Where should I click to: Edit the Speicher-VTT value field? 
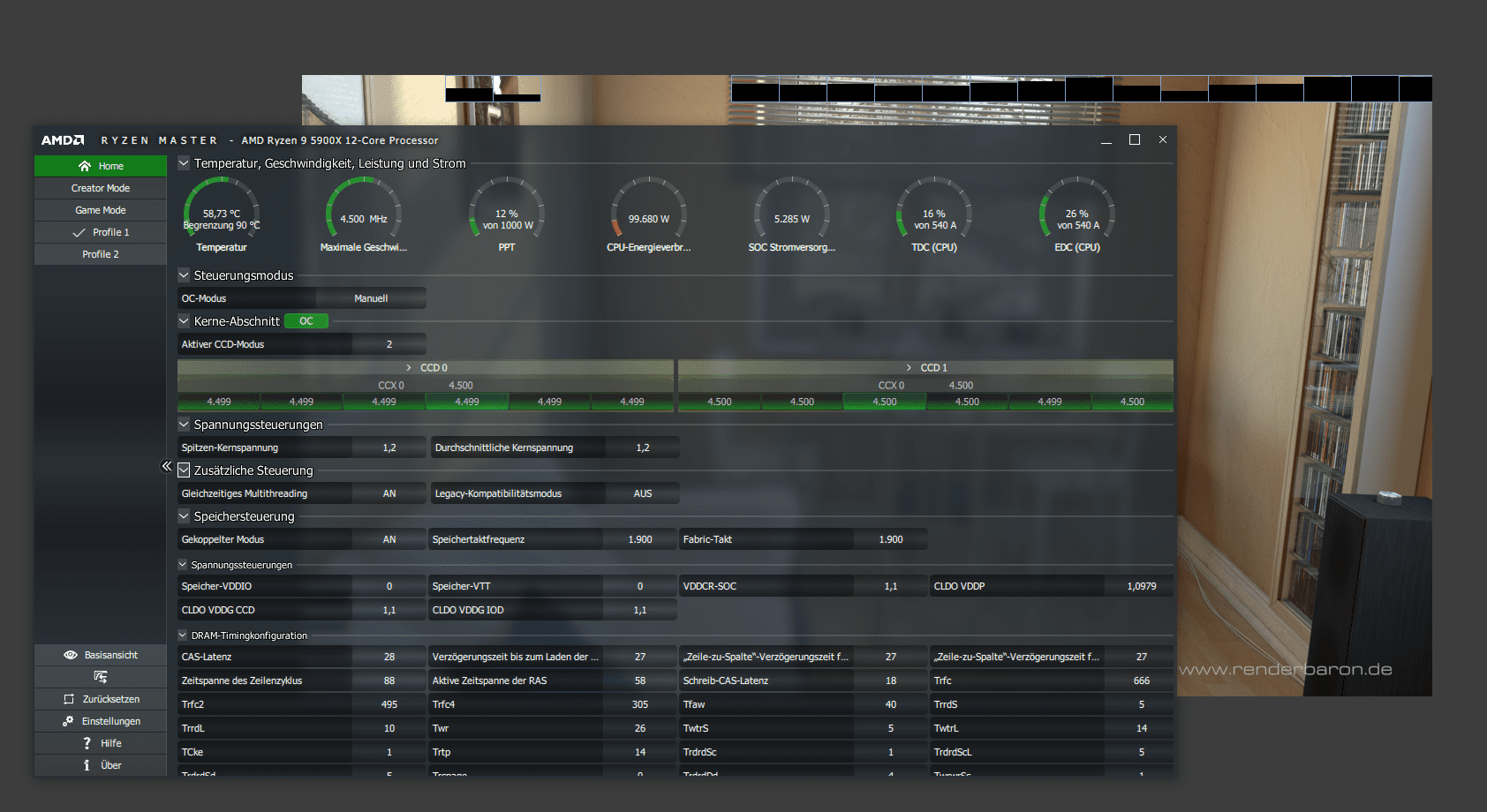(640, 586)
